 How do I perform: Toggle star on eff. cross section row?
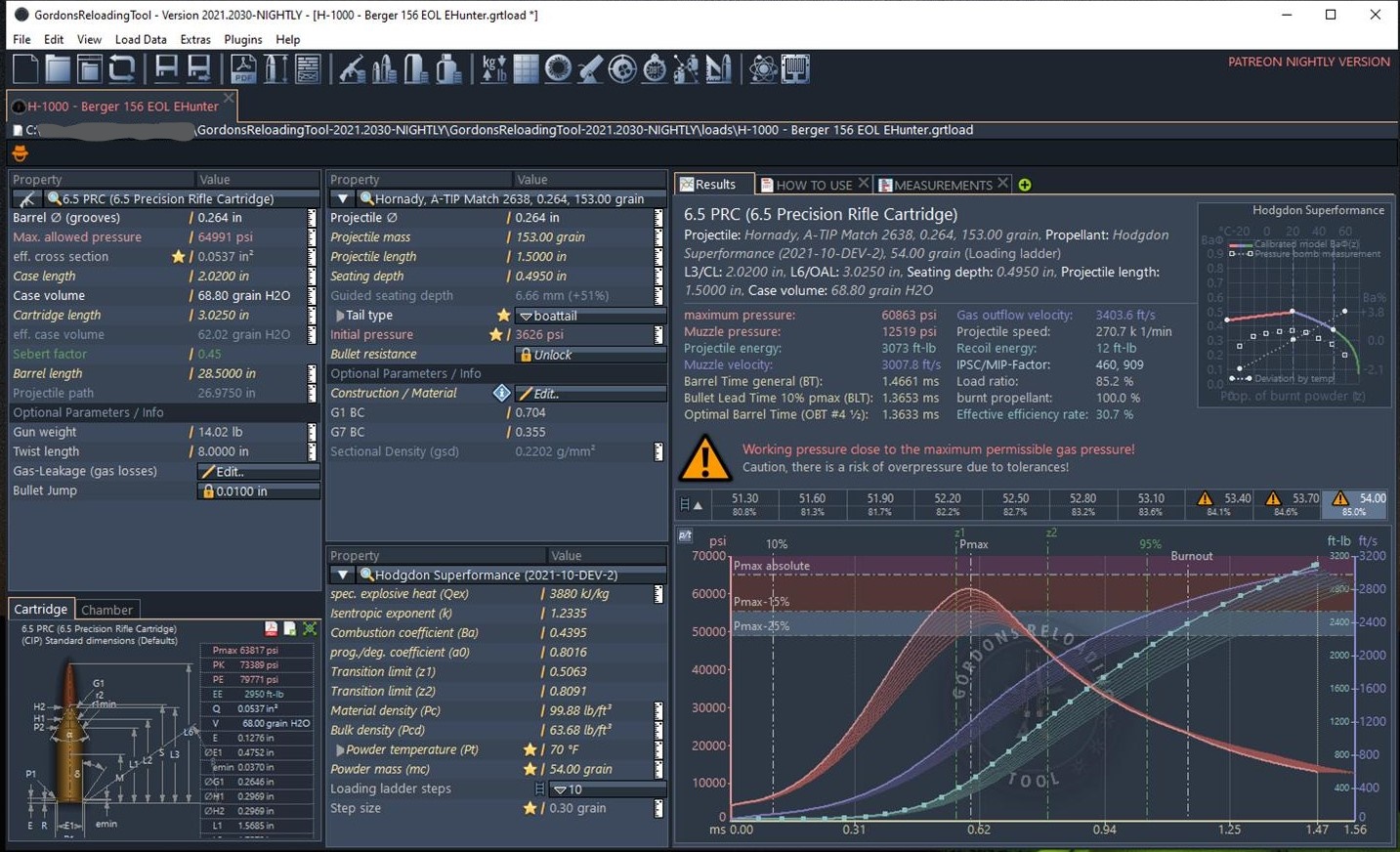pyautogui.click(x=178, y=257)
